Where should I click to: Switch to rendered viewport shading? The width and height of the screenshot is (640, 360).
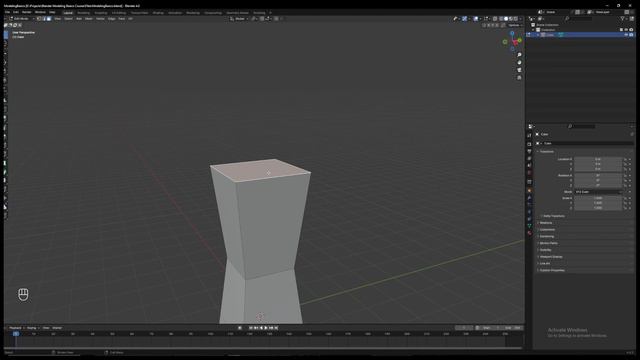pyautogui.click(x=516, y=19)
